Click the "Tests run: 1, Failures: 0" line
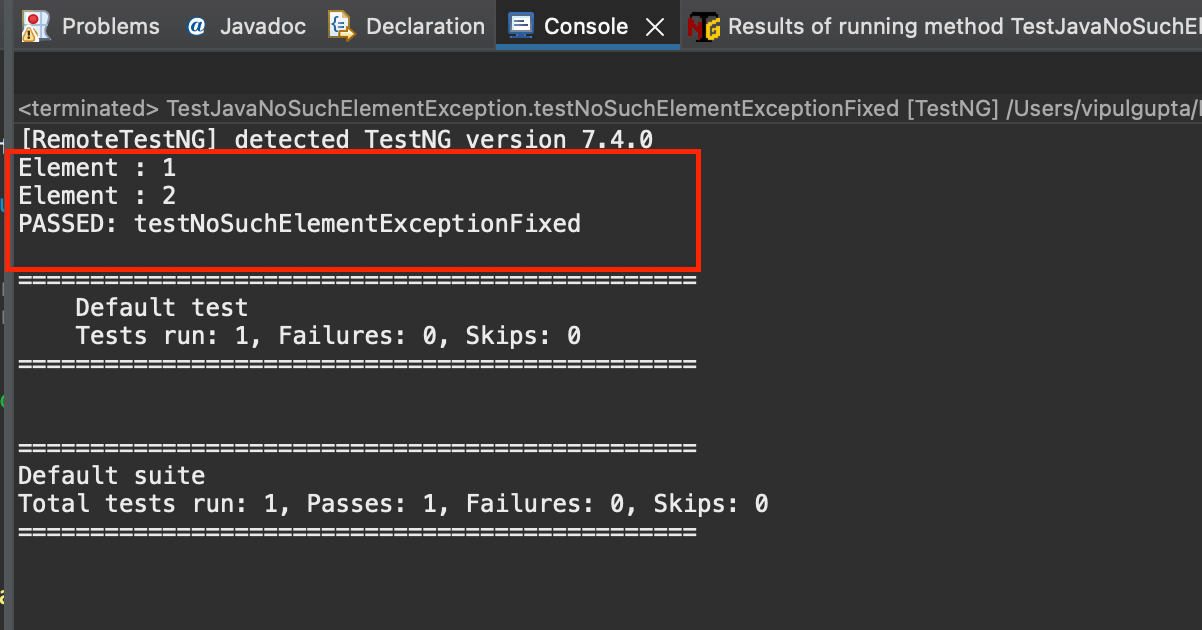Image resolution: width=1202 pixels, height=630 pixels. (327, 335)
